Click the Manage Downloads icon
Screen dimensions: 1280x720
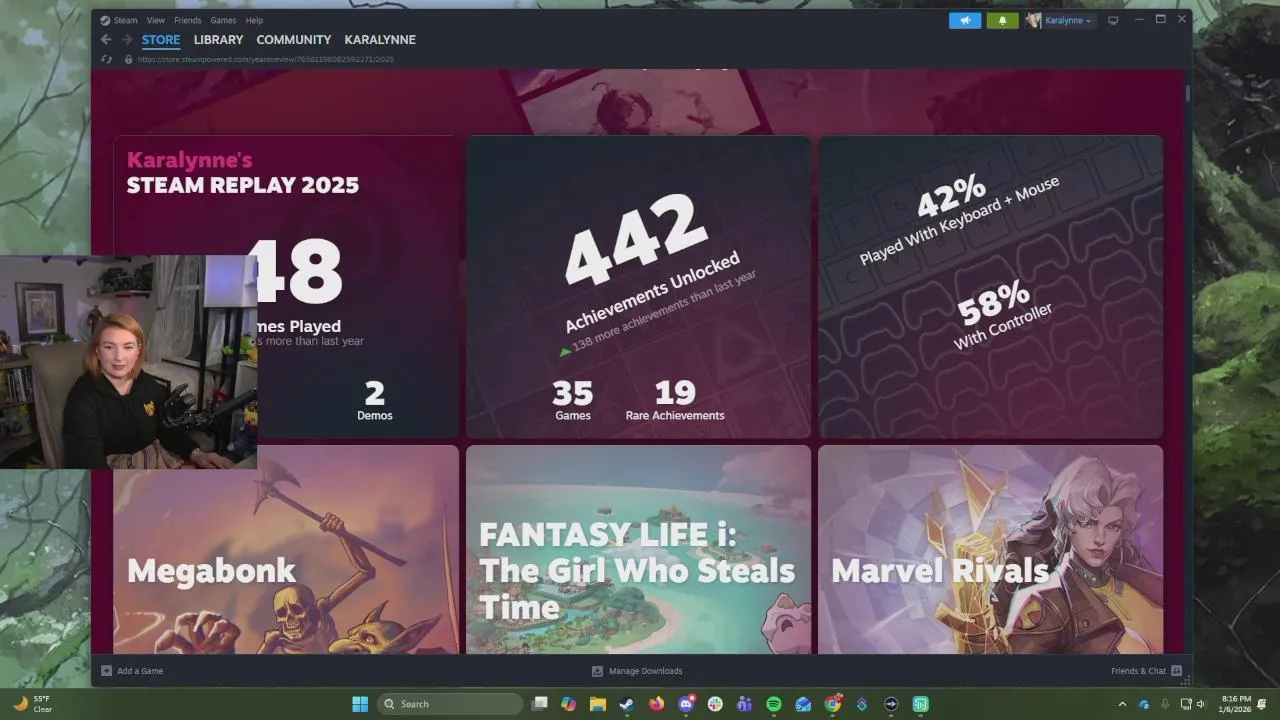point(597,671)
